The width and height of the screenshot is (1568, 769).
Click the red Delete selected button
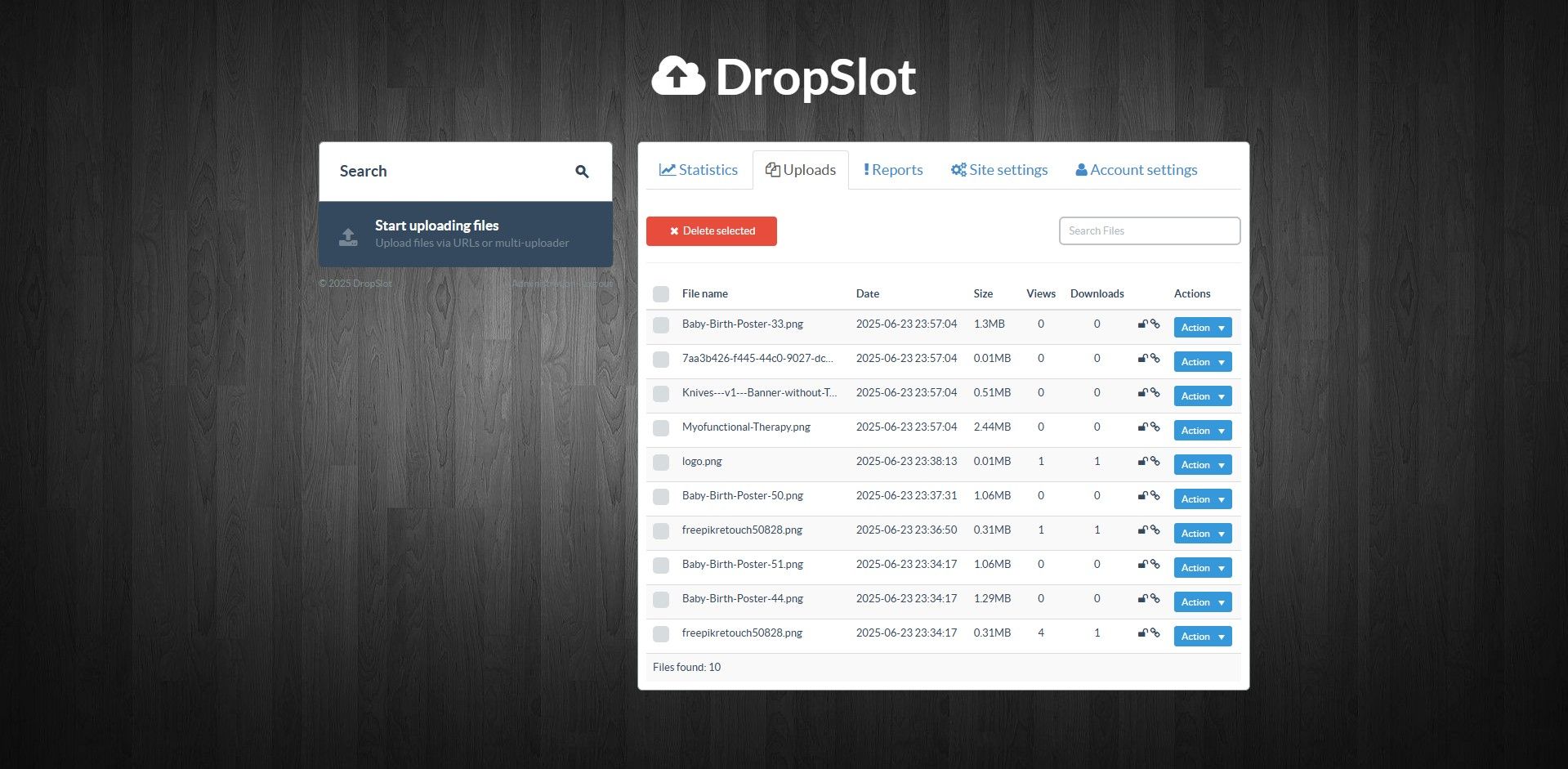(x=712, y=231)
